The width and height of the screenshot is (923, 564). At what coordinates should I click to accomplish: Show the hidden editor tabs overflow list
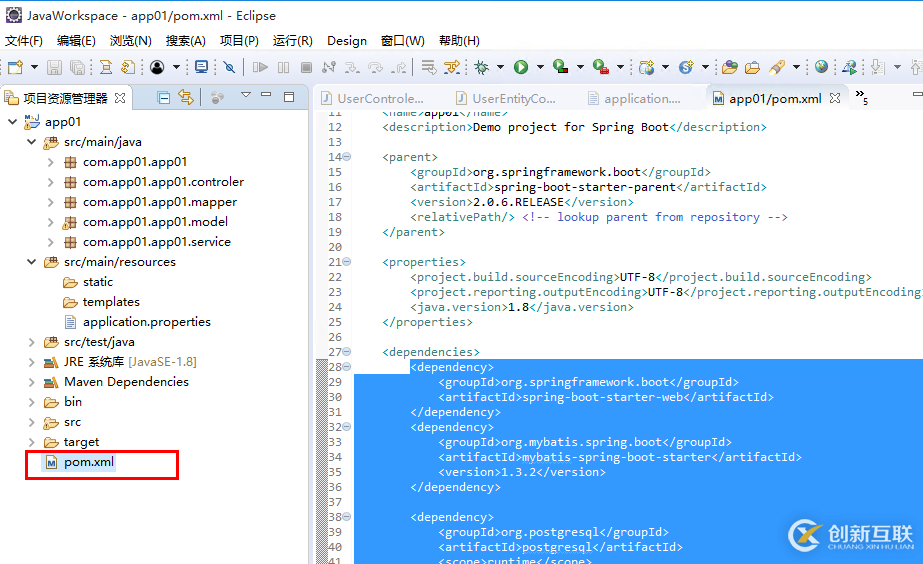(x=861, y=98)
